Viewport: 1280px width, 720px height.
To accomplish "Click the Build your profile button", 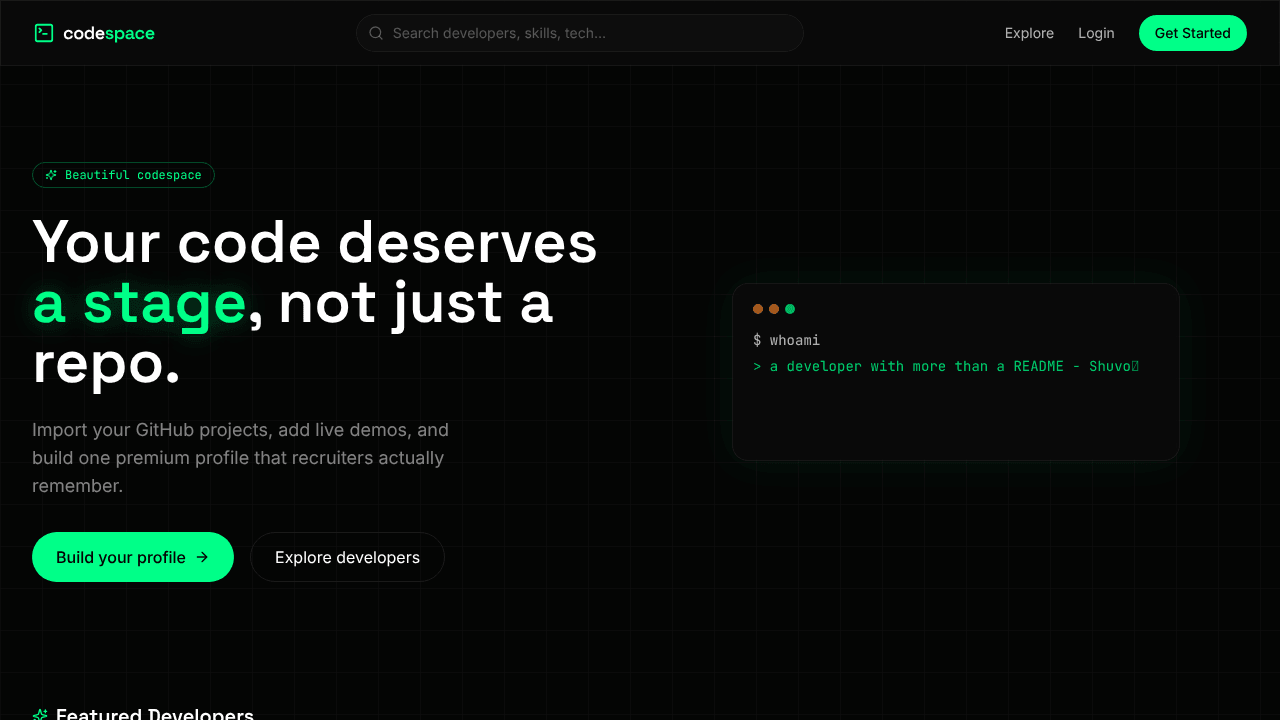I will 133,557.
